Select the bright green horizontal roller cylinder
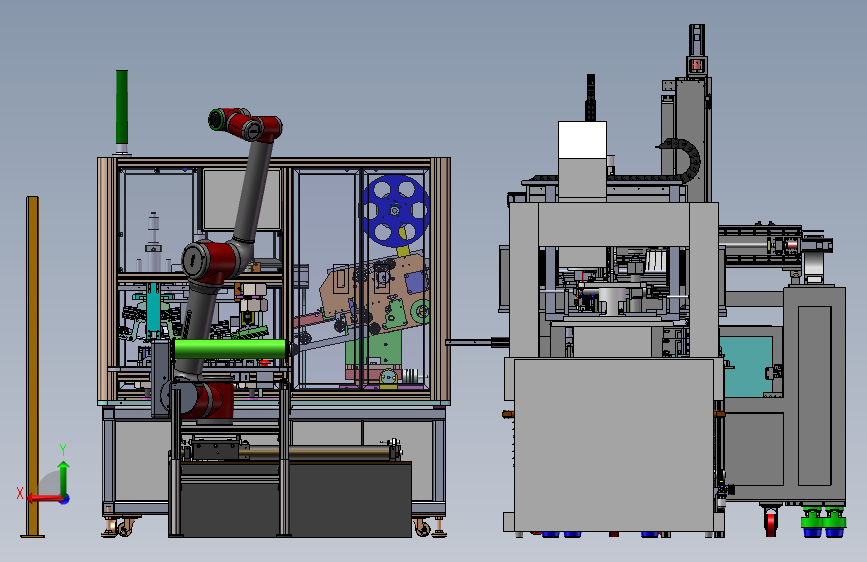867x562 pixels. pos(230,349)
